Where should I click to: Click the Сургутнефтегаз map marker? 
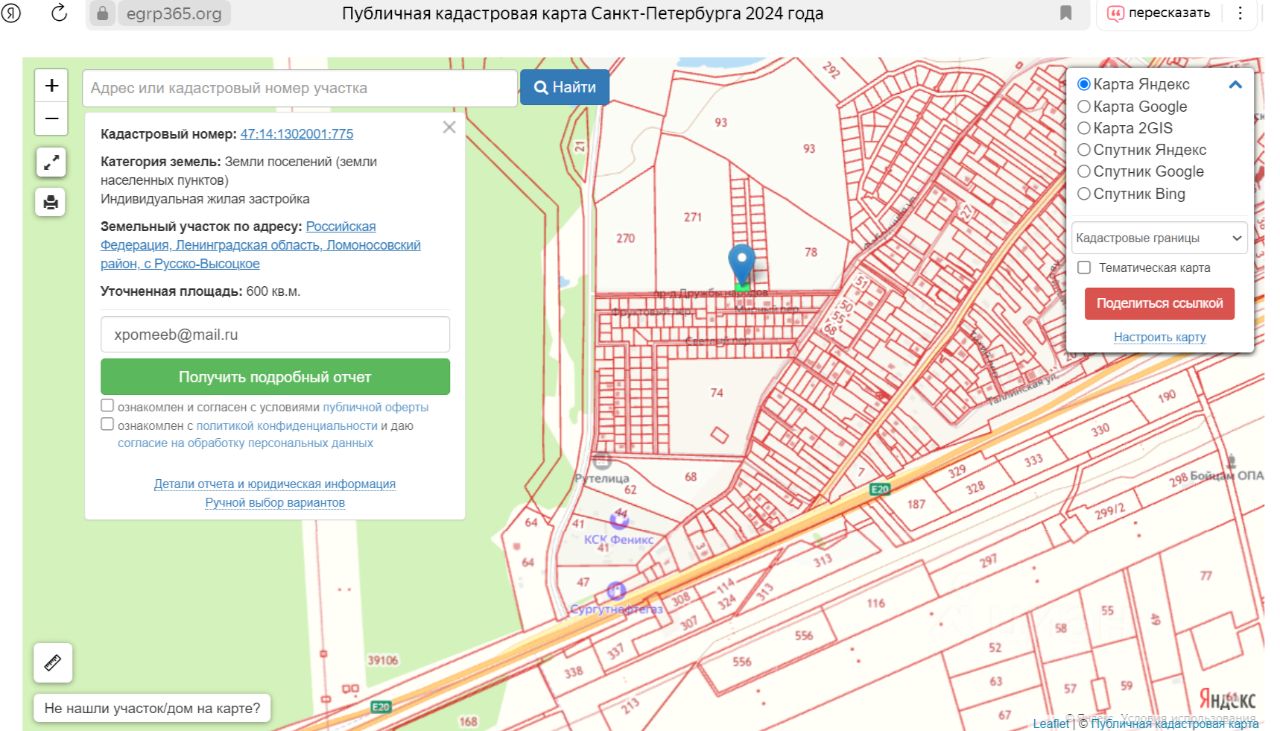[x=616, y=591]
